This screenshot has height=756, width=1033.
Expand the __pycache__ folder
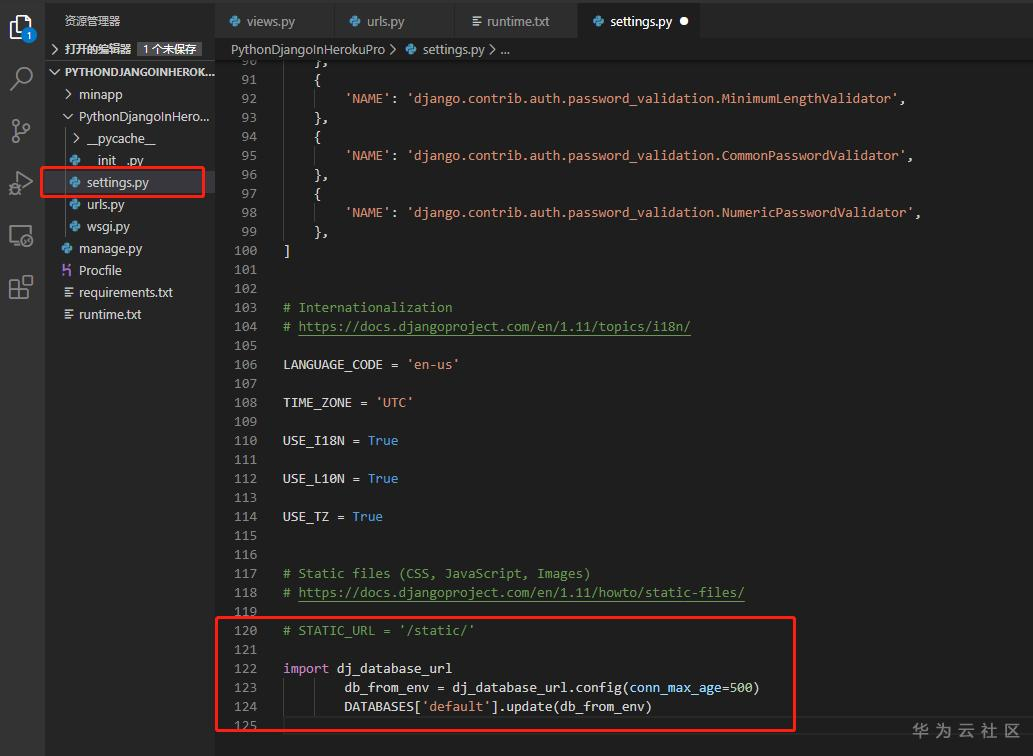(x=77, y=138)
